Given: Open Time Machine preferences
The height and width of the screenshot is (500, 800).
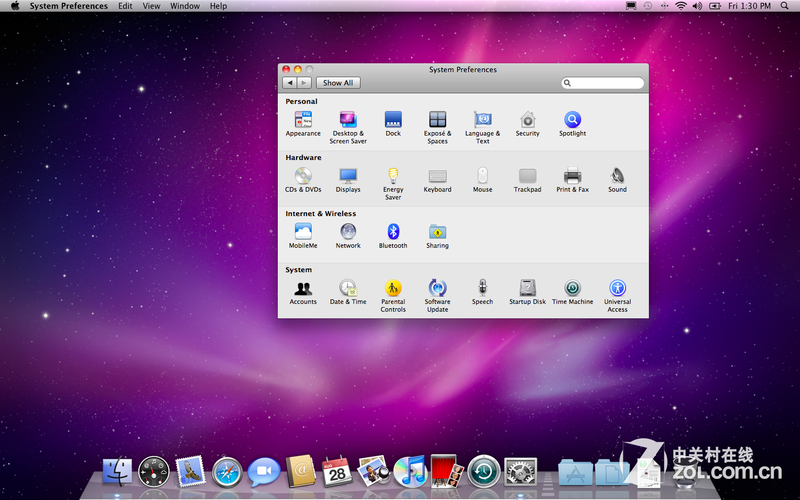Looking at the screenshot, I should (x=572, y=292).
